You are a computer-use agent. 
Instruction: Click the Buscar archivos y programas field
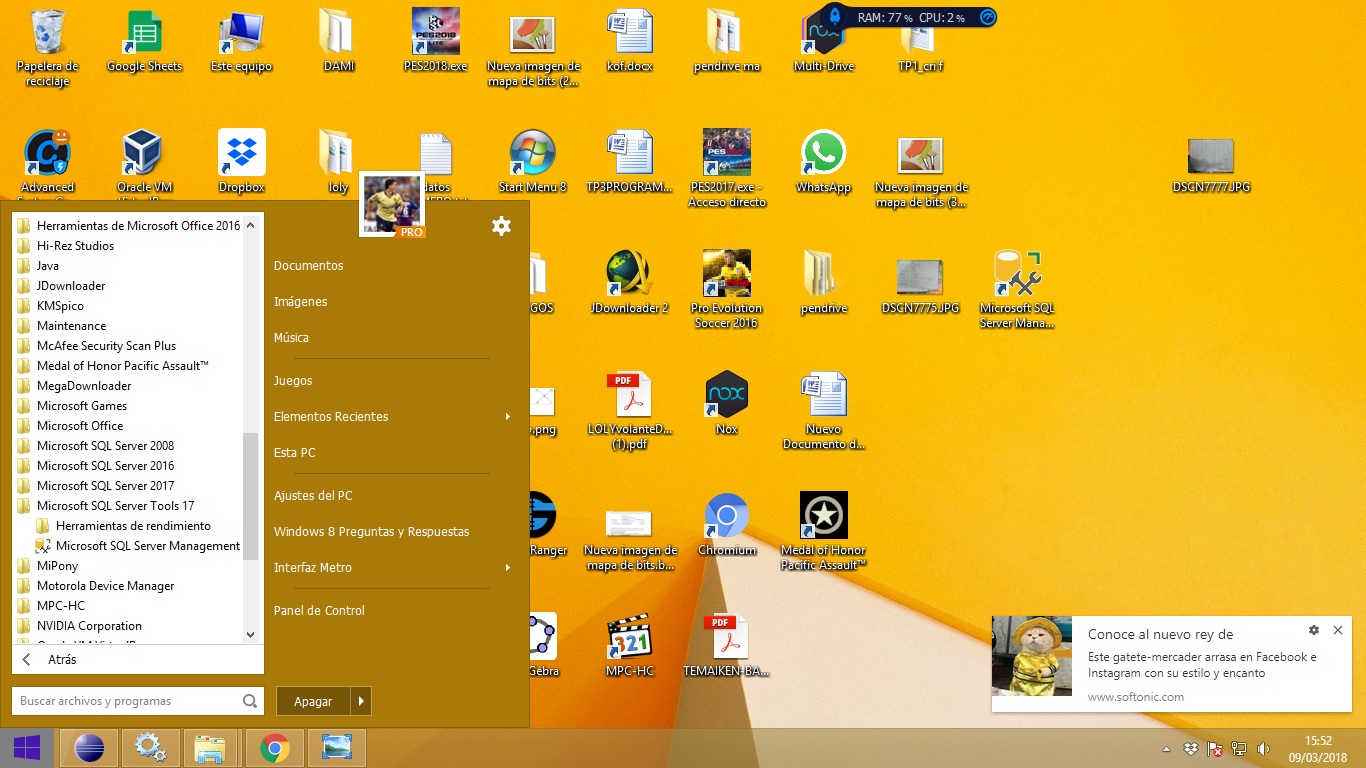pyautogui.click(x=125, y=701)
